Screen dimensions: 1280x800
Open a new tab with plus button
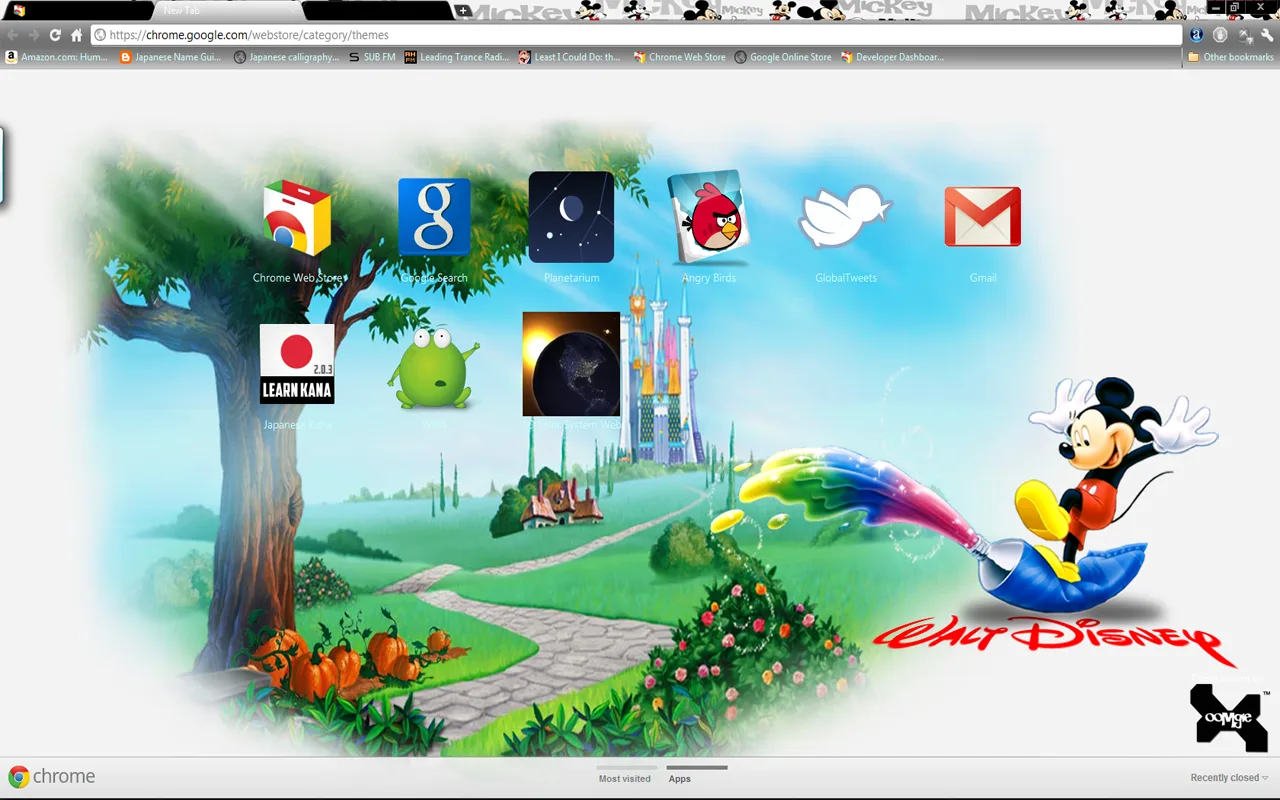tap(463, 11)
